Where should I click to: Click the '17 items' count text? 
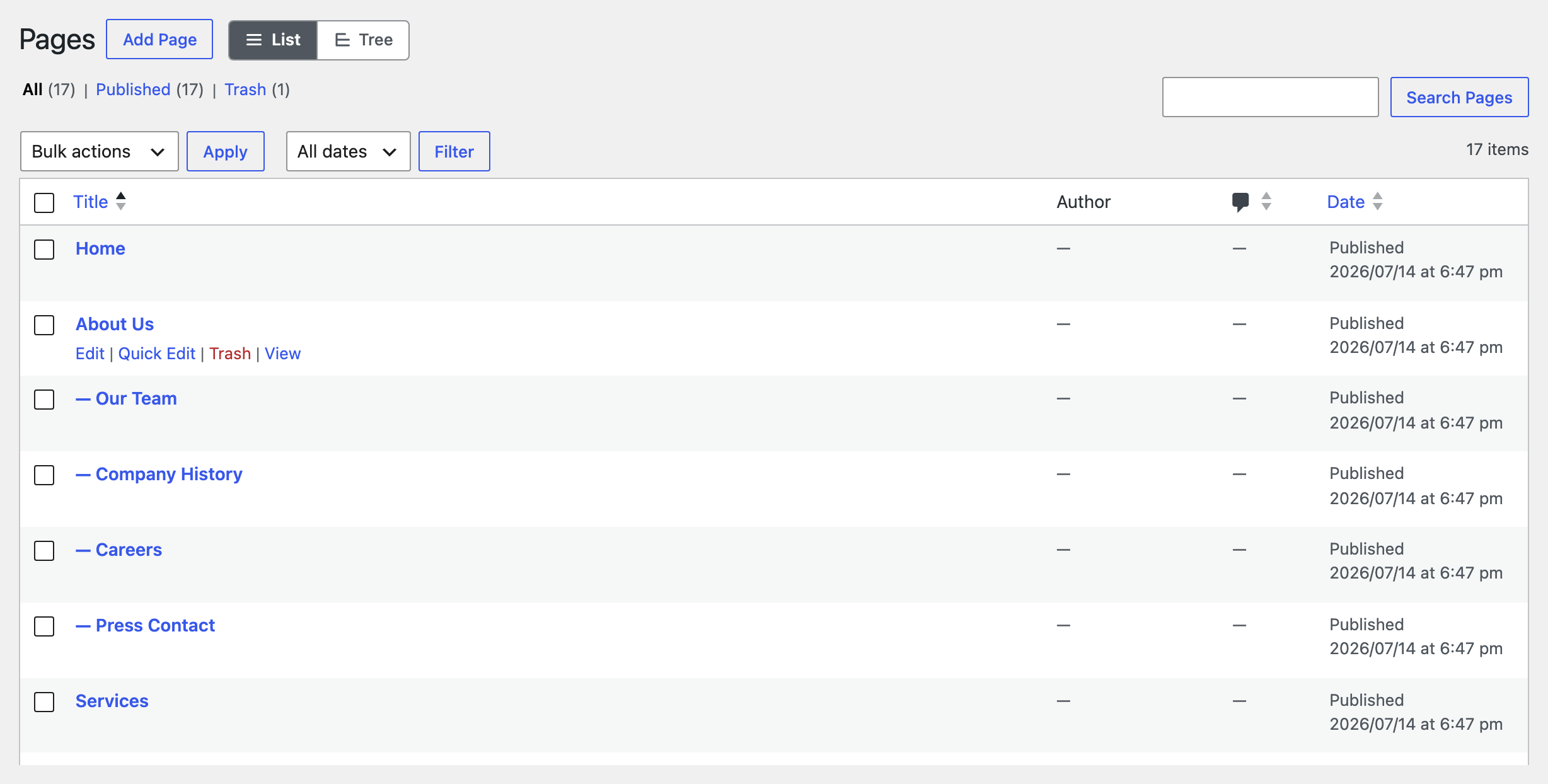point(1497,149)
